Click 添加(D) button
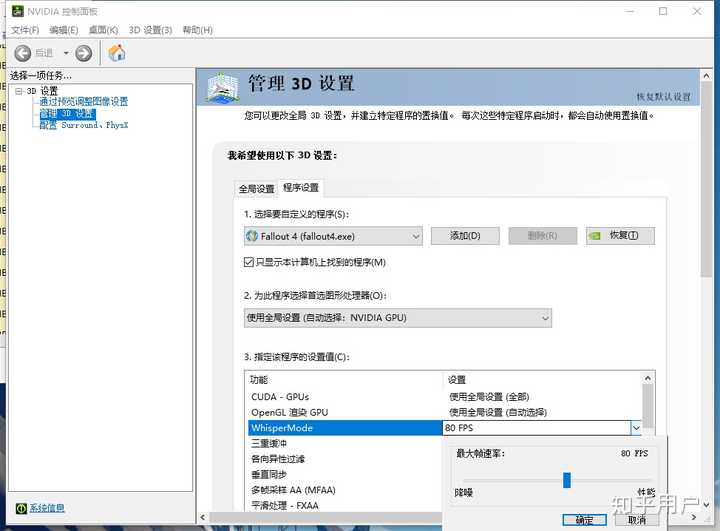The image size is (720, 531). 465,236
